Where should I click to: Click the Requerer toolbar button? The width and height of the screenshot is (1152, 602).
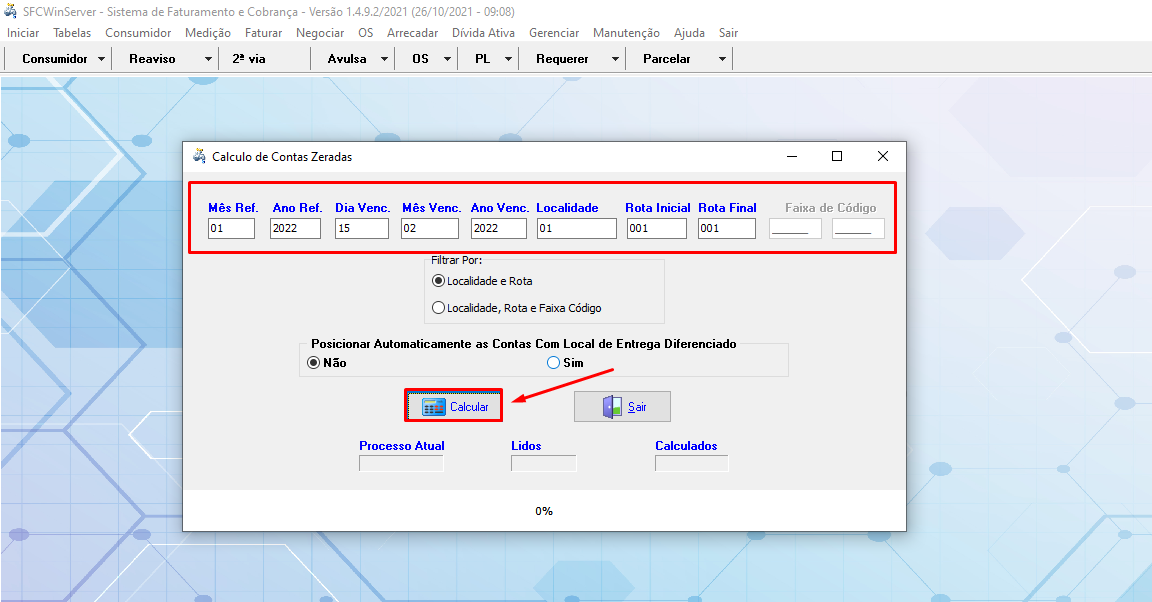562,59
